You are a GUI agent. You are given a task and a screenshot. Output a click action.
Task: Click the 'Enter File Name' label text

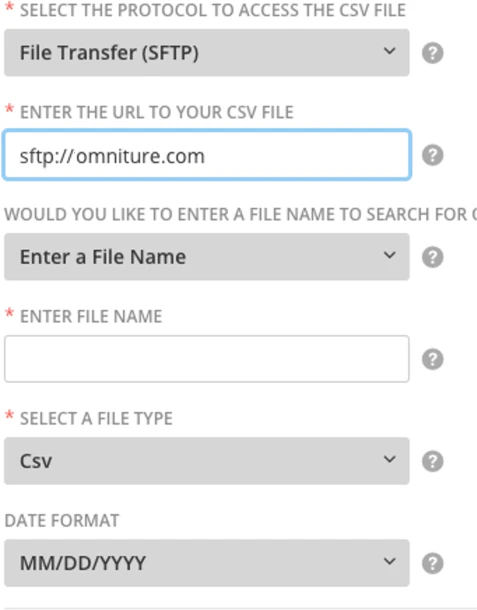[91, 316]
